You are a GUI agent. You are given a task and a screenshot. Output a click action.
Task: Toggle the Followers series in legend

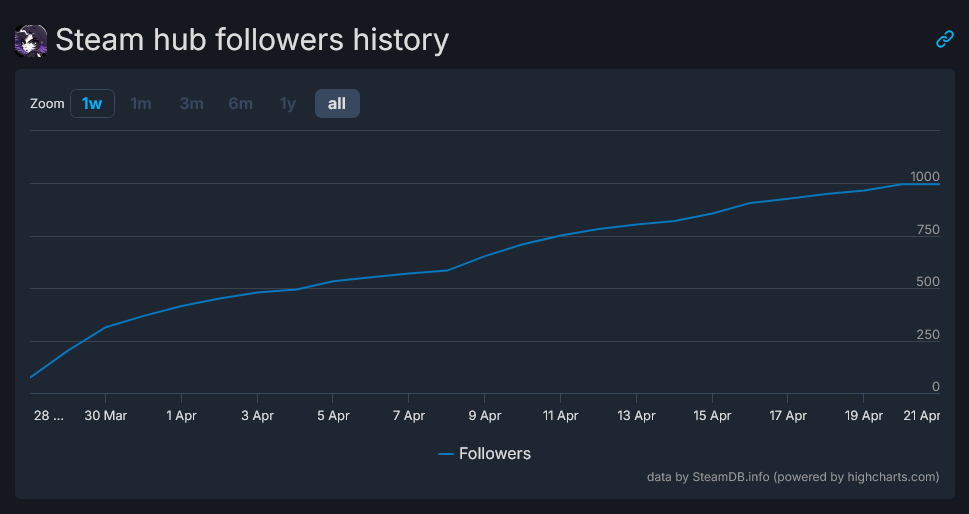click(x=494, y=454)
